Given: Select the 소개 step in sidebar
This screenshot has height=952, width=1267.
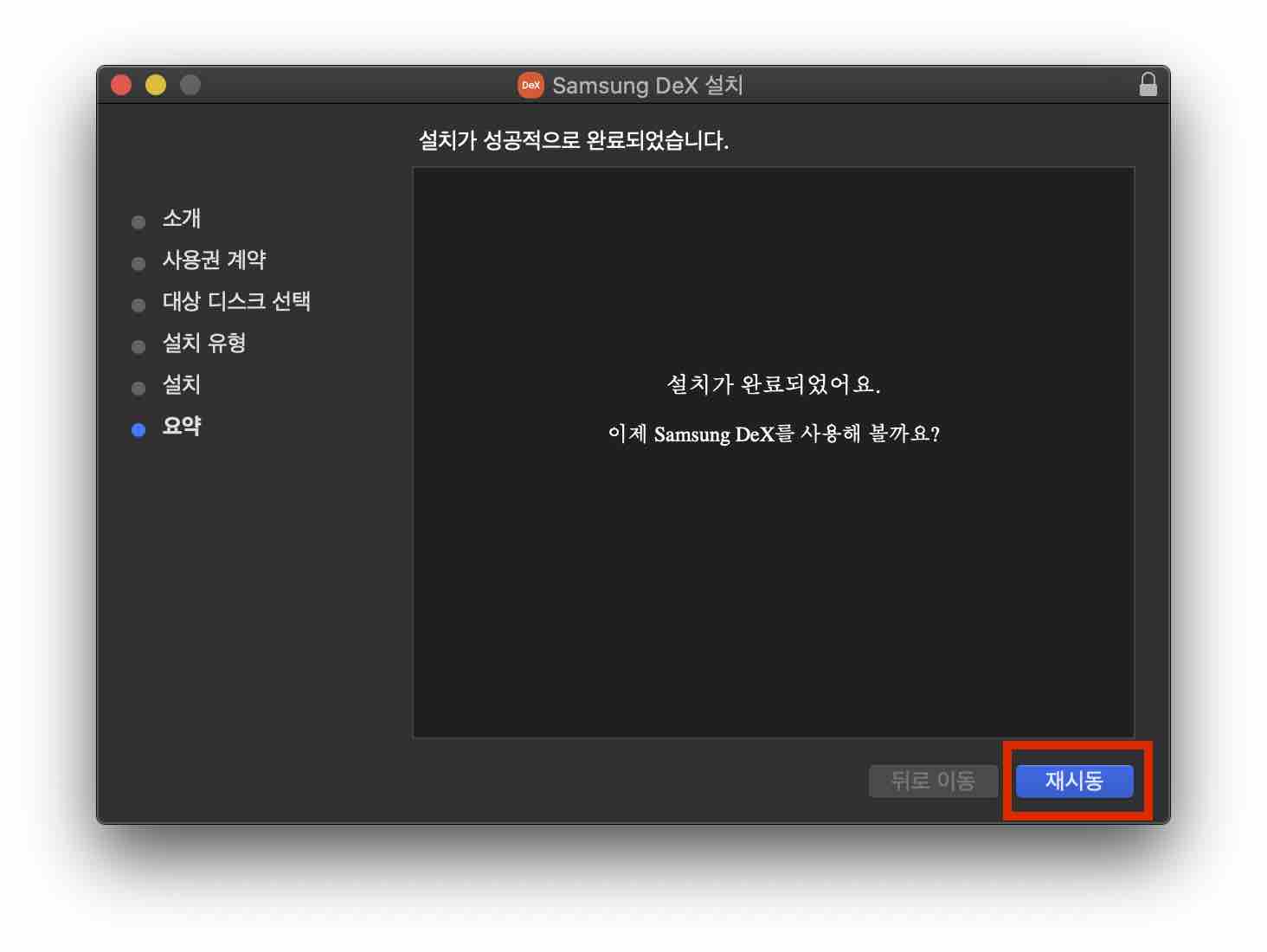Looking at the screenshot, I should pyautogui.click(x=182, y=218).
